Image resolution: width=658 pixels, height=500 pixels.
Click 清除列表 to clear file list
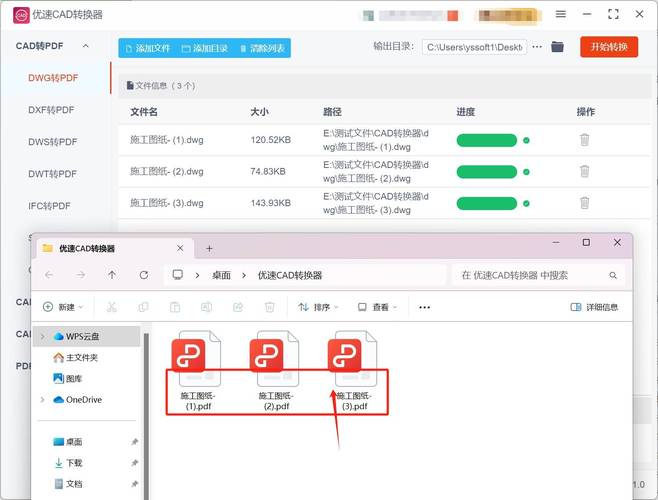point(263,48)
